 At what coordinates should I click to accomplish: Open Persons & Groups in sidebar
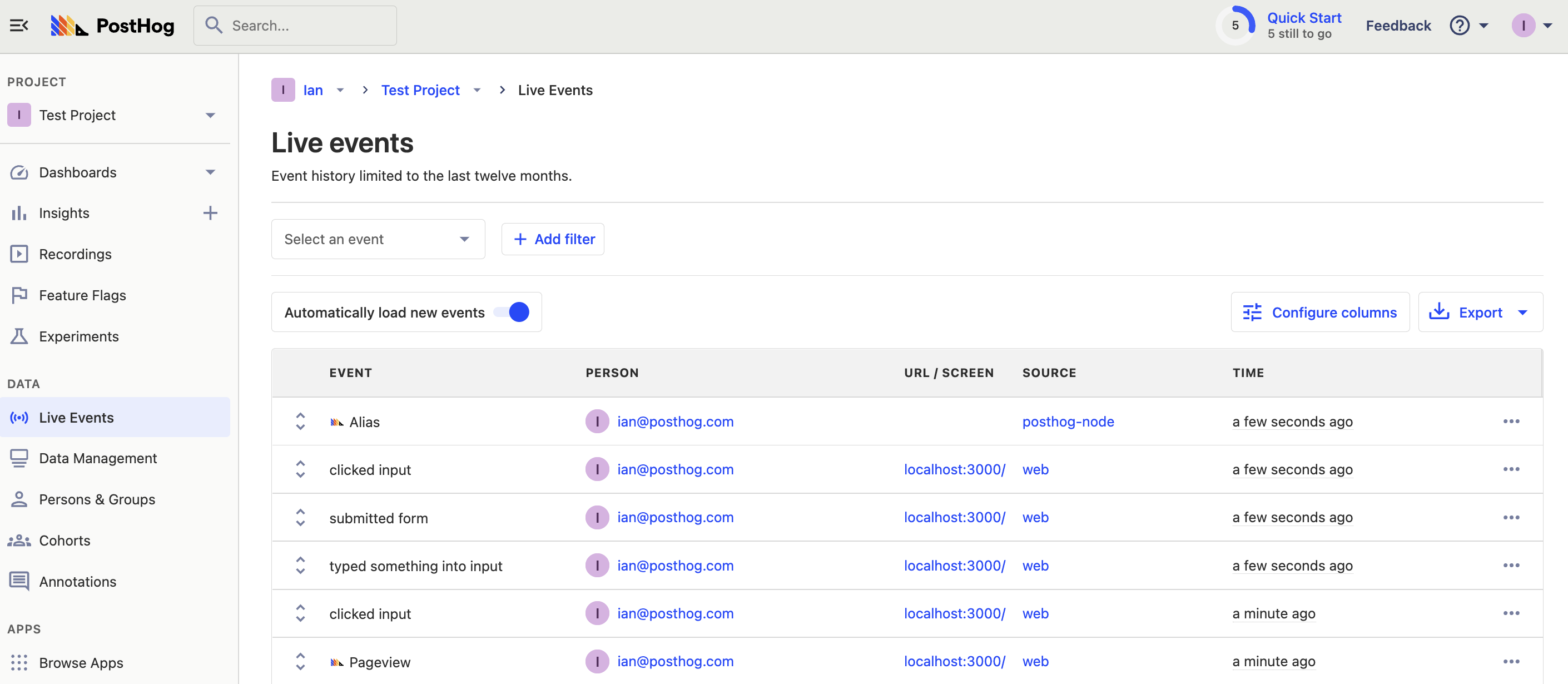97,499
